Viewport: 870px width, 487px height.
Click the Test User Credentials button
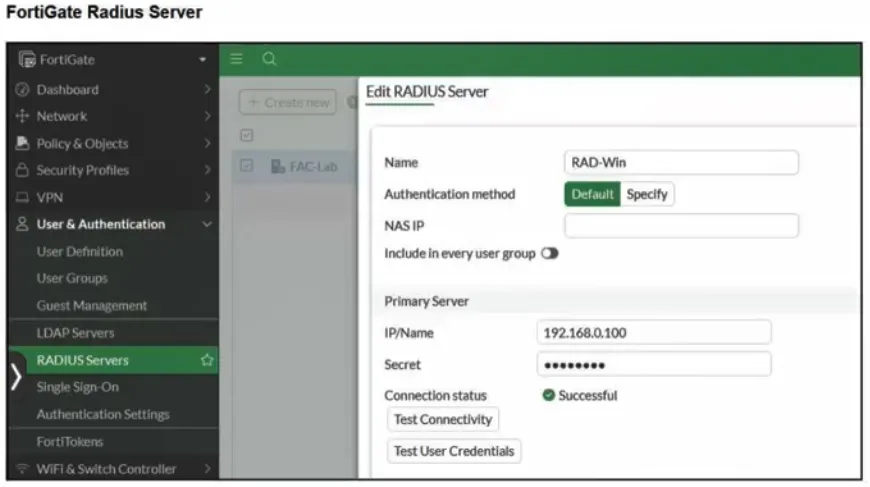[x=454, y=451]
